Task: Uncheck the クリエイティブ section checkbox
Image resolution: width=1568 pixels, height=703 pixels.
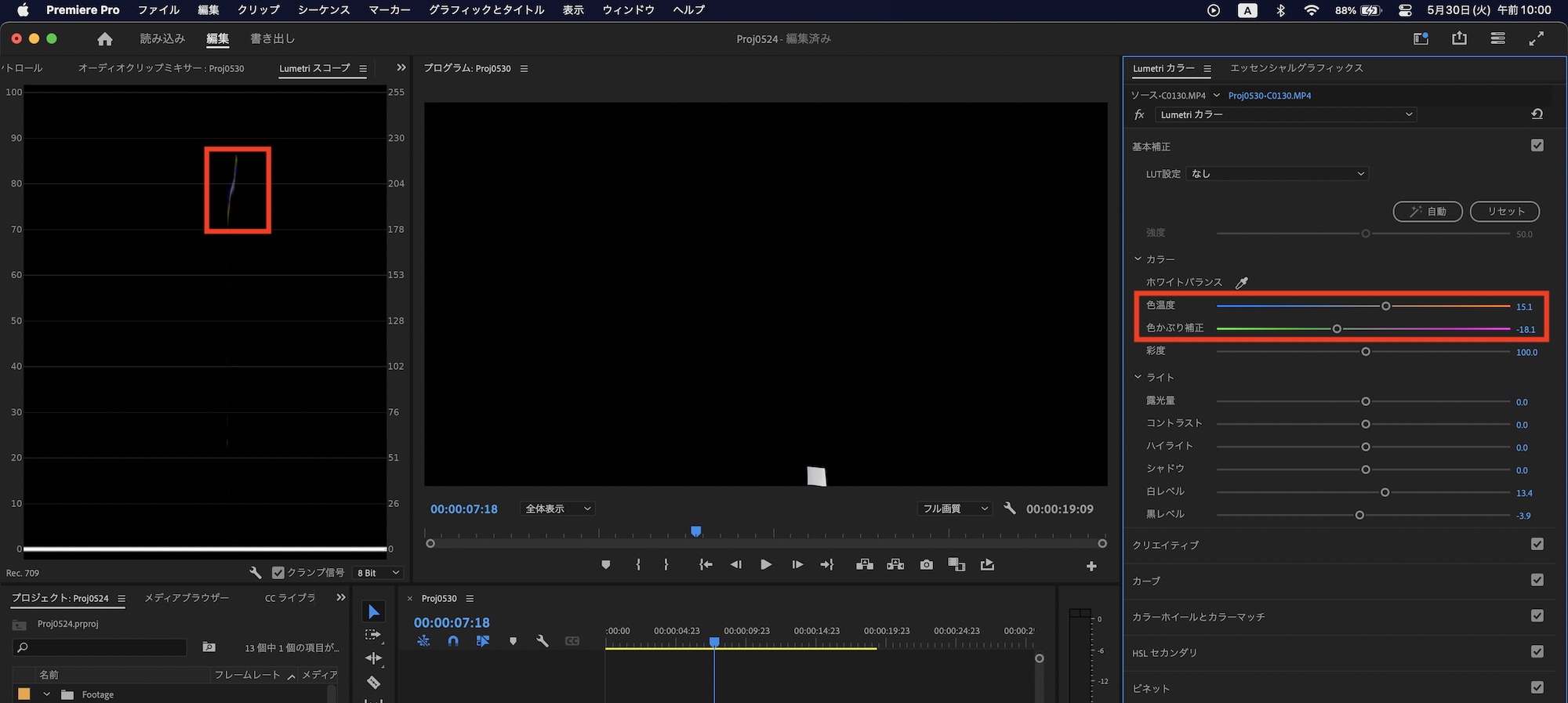Action: (1537, 545)
